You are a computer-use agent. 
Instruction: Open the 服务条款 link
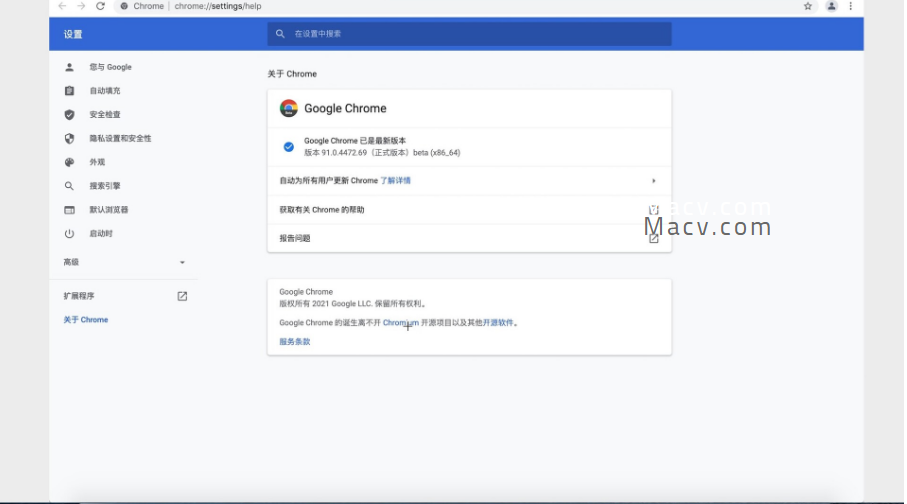[x=294, y=341]
